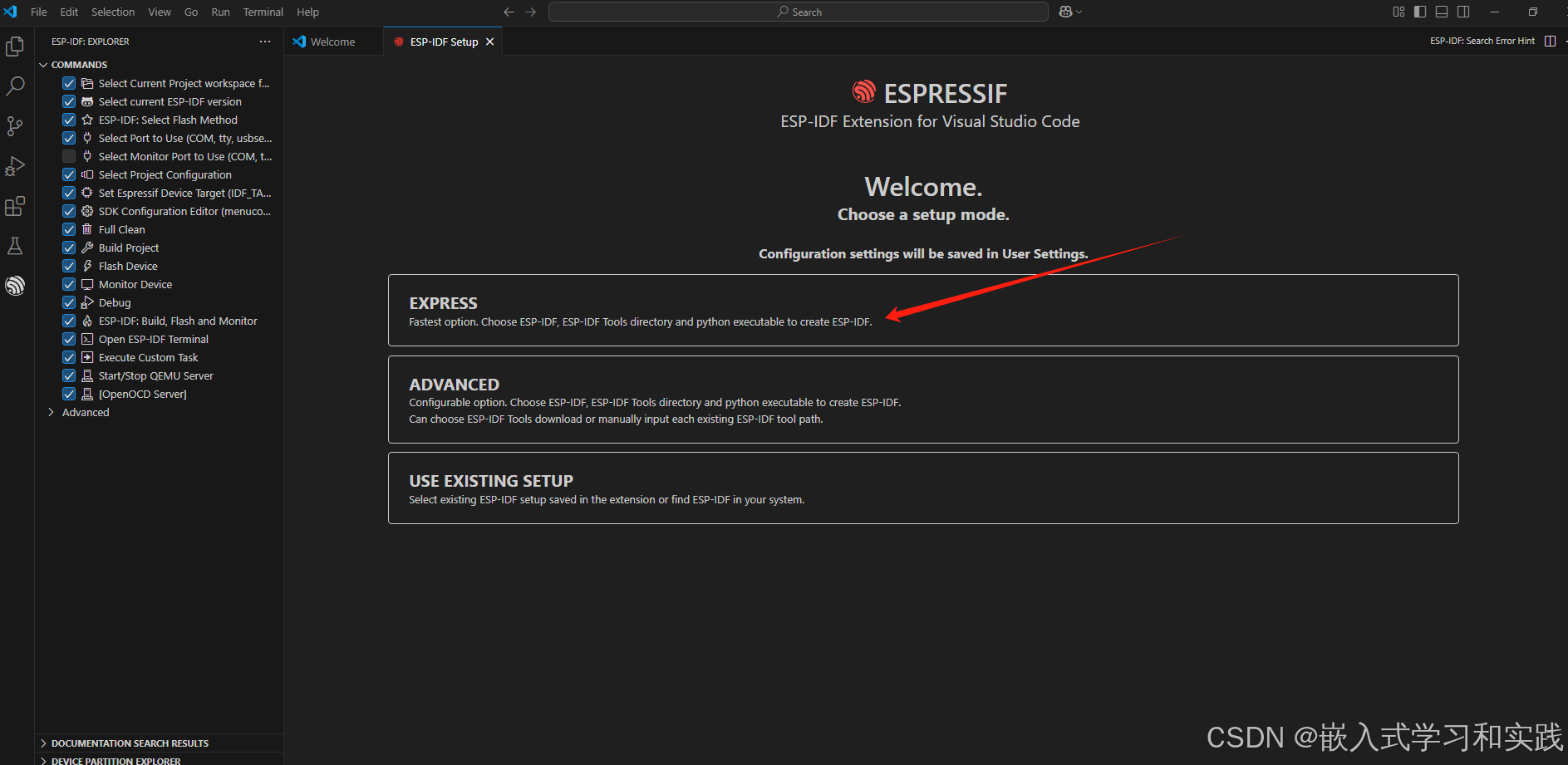The height and width of the screenshot is (765, 1568).
Task: Uncheck Full Clean checkbox
Action: tap(69, 229)
